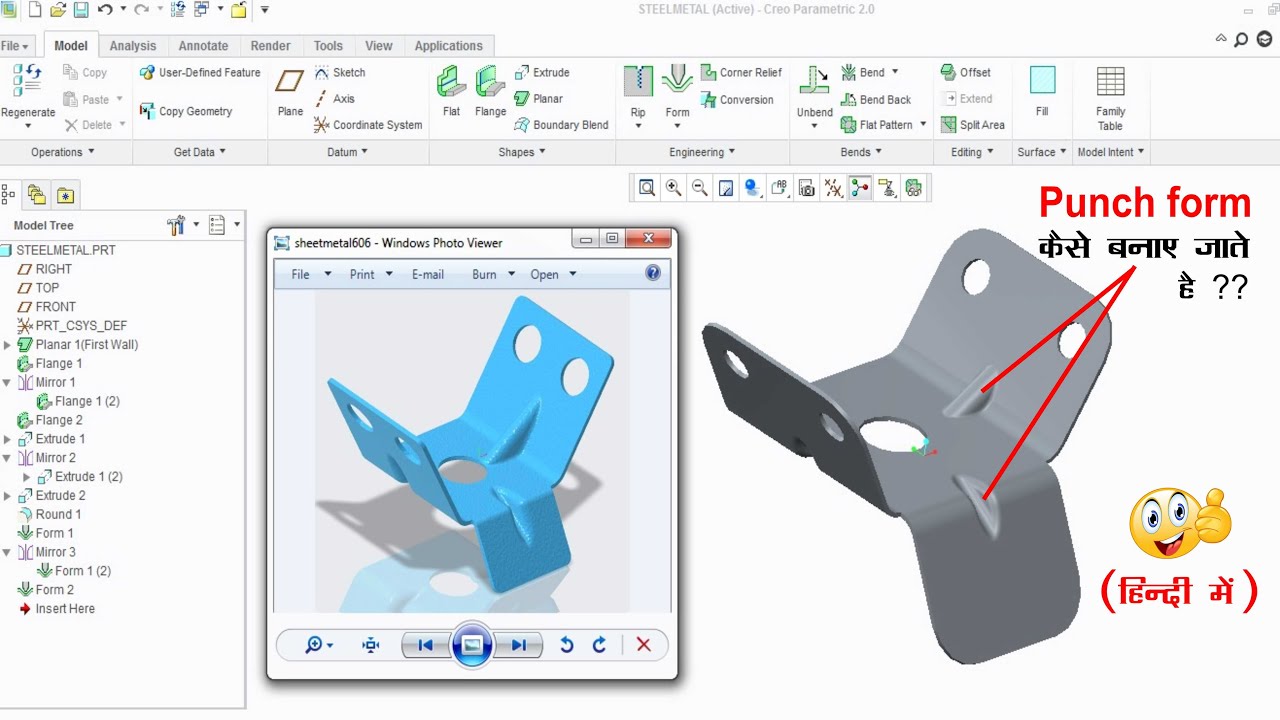This screenshot has width=1280, height=720.
Task: Expand the Get Data group menu
Action: (x=200, y=152)
